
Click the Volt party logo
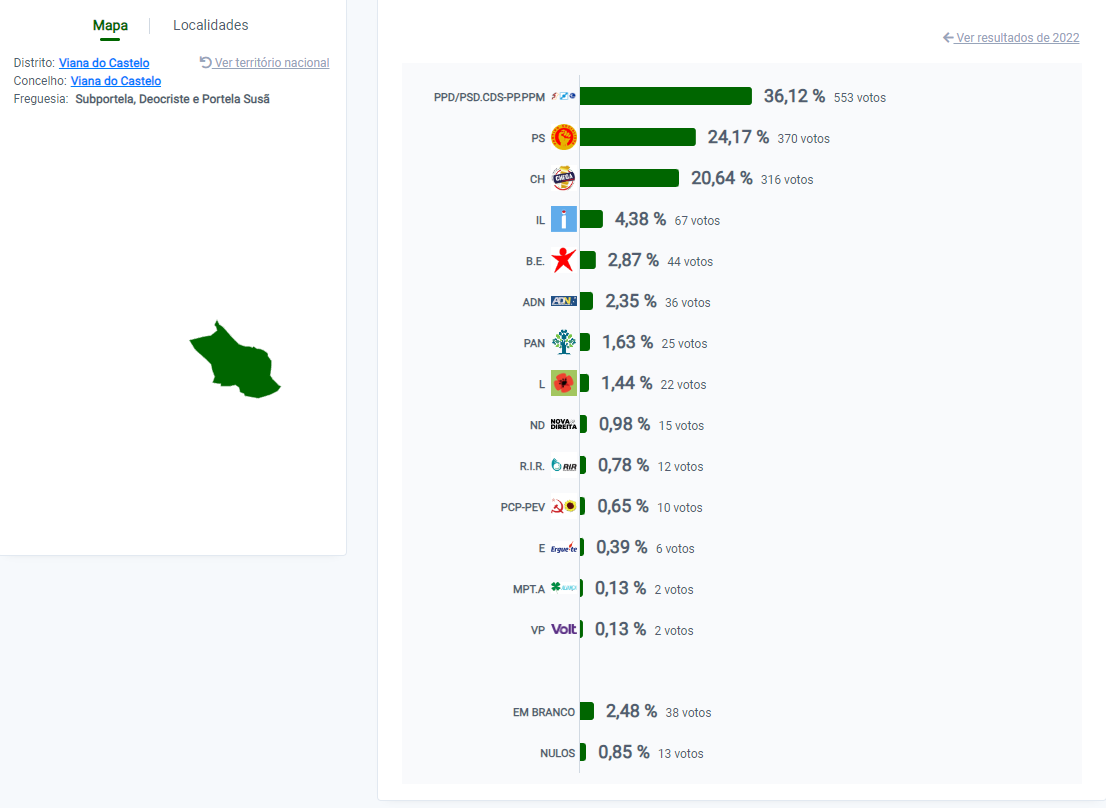tap(564, 629)
